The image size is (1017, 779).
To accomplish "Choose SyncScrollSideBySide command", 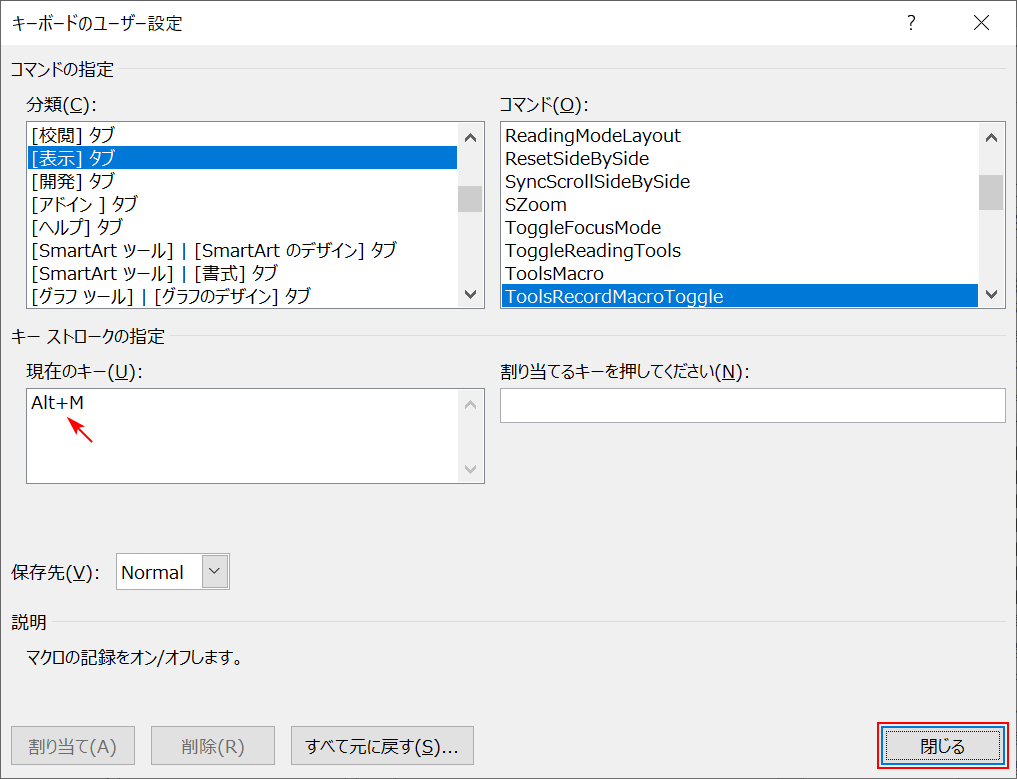I will tap(597, 181).
